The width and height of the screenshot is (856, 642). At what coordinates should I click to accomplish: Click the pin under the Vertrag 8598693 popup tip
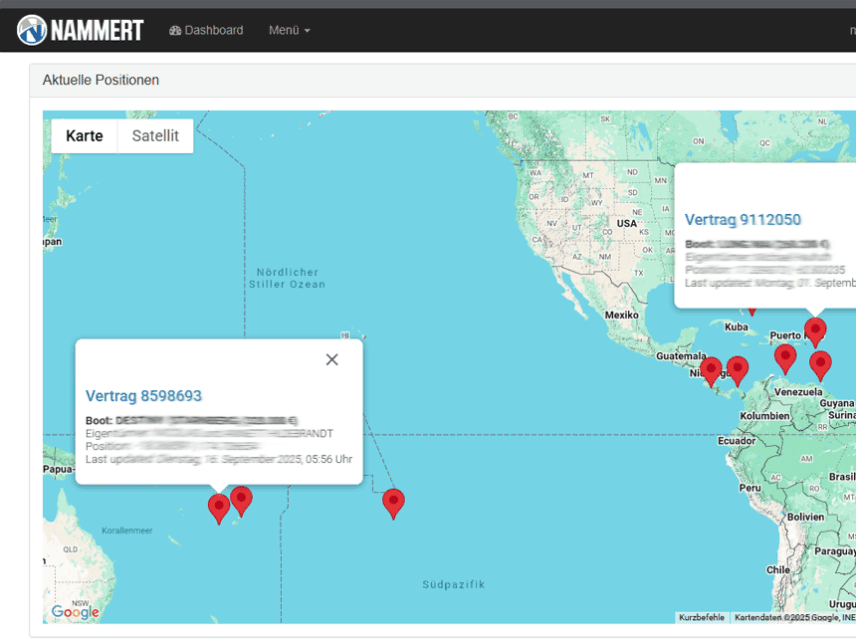point(218,507)
